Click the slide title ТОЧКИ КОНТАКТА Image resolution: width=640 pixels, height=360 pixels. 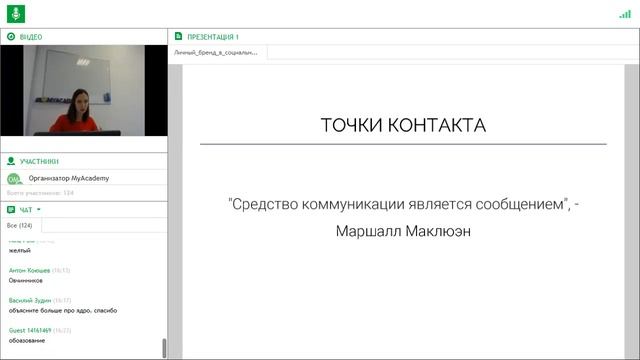pyautogui.click(x=403, y=125)
